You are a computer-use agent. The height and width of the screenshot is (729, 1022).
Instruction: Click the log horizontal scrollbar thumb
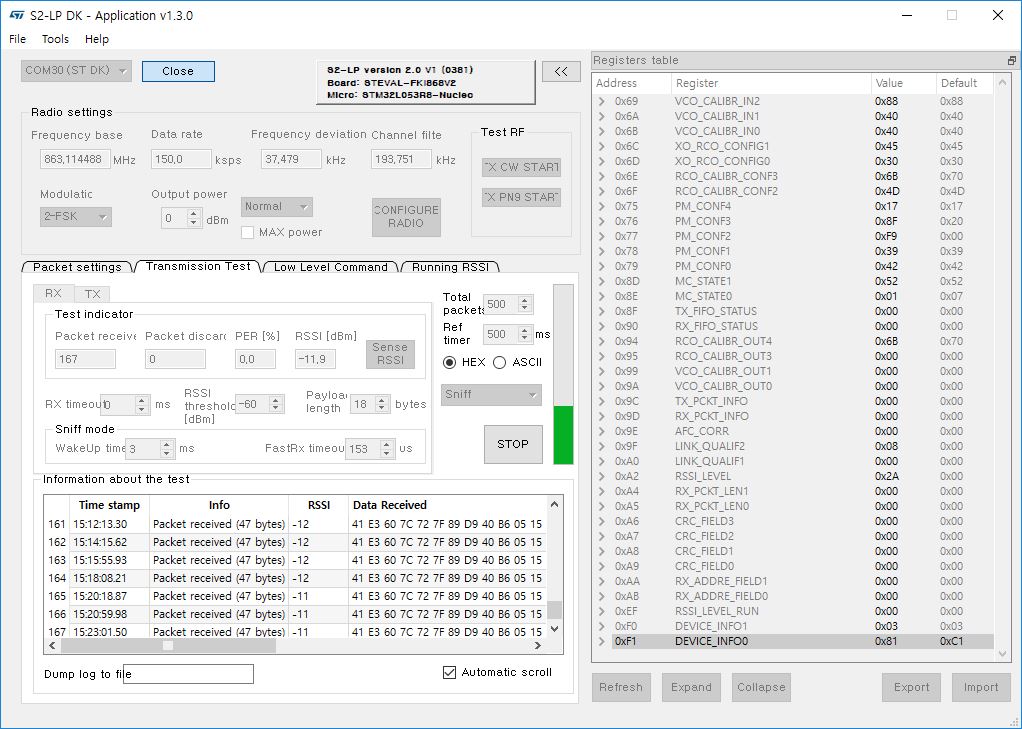point(168,646)
